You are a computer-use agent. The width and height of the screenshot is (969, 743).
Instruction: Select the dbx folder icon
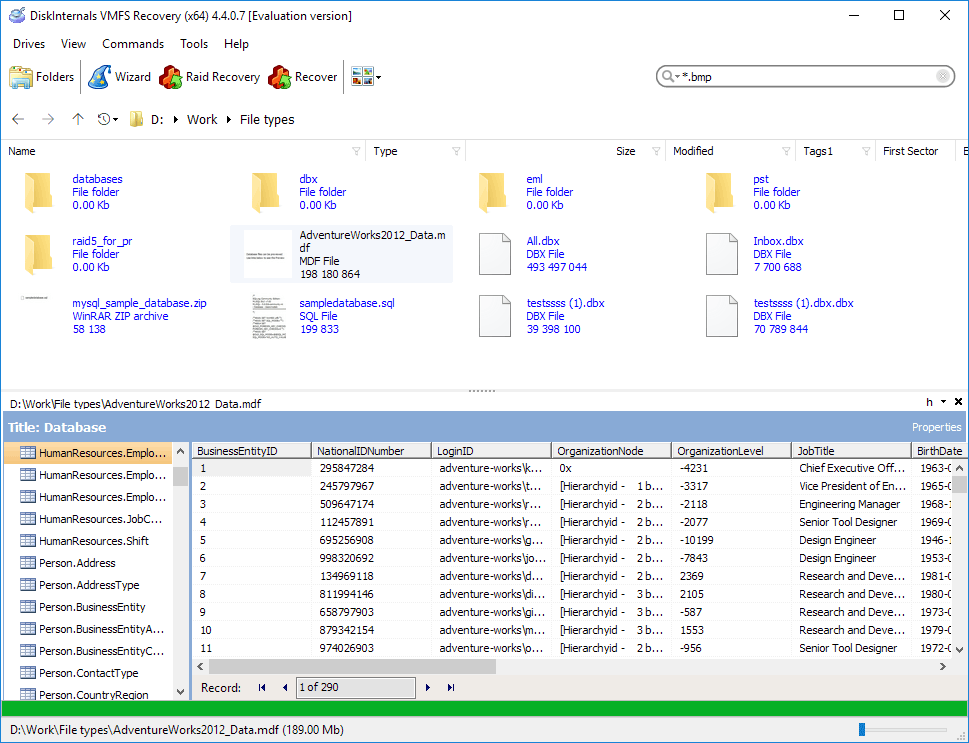[266, 193]
